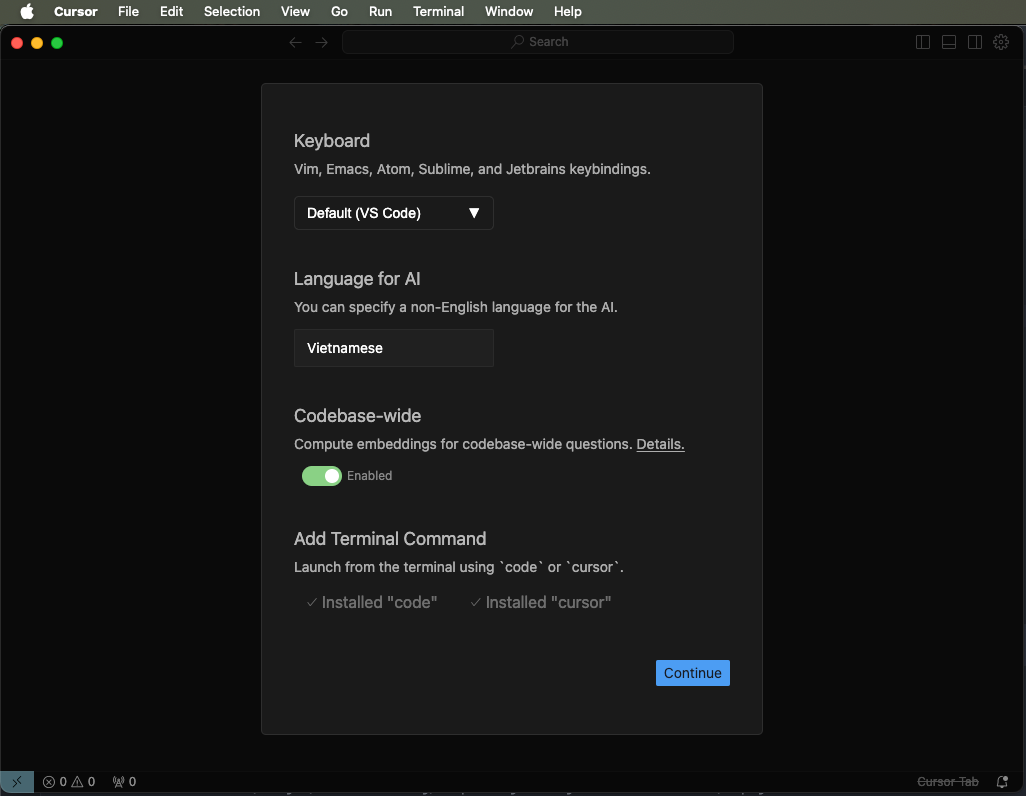Open the Terminal menu
Viewport: 1026px width, 796px height.
pyautogui.click(x=438, y=11)
